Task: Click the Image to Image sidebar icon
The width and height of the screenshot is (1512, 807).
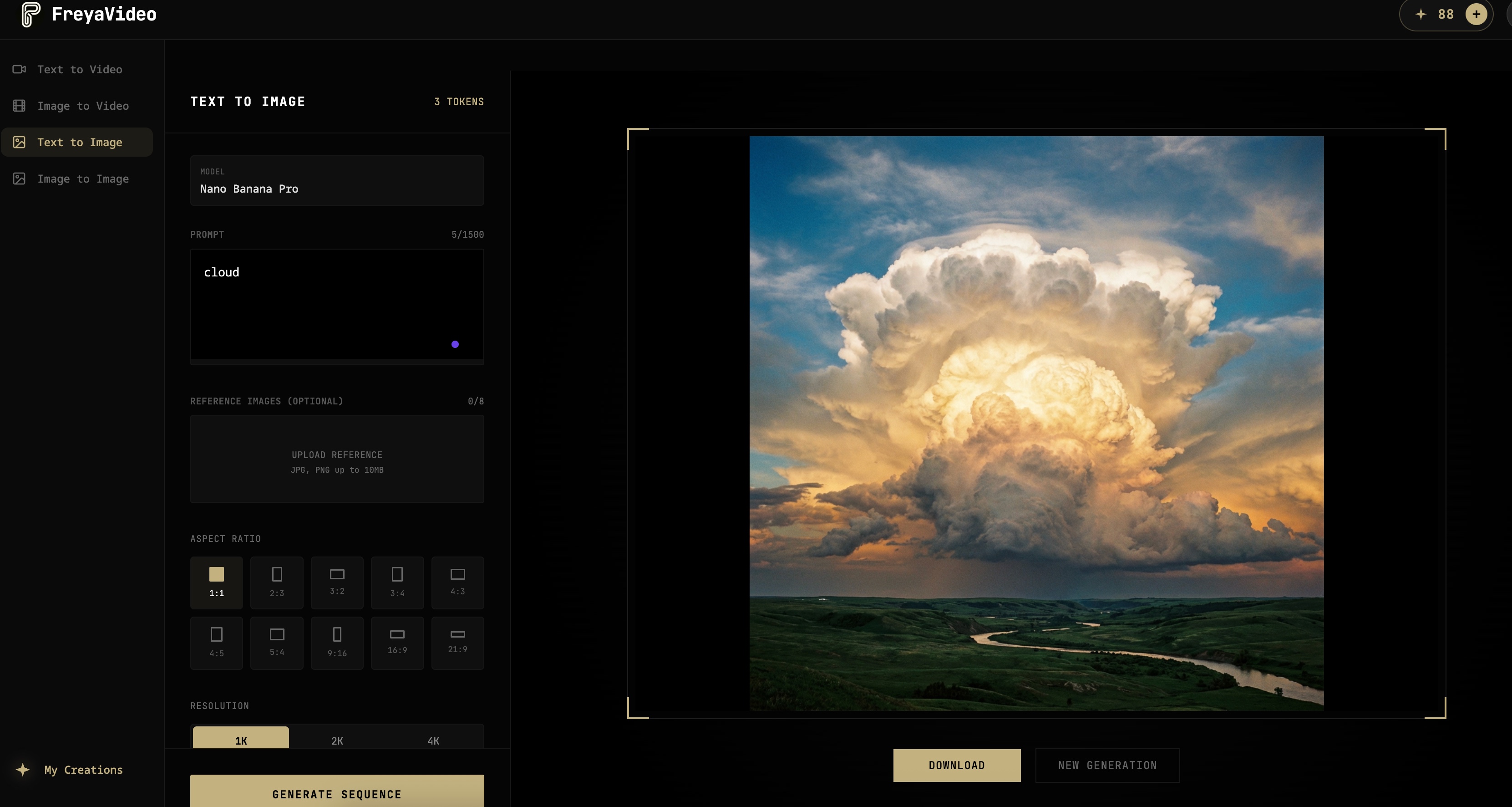Action: pos(20,179)
